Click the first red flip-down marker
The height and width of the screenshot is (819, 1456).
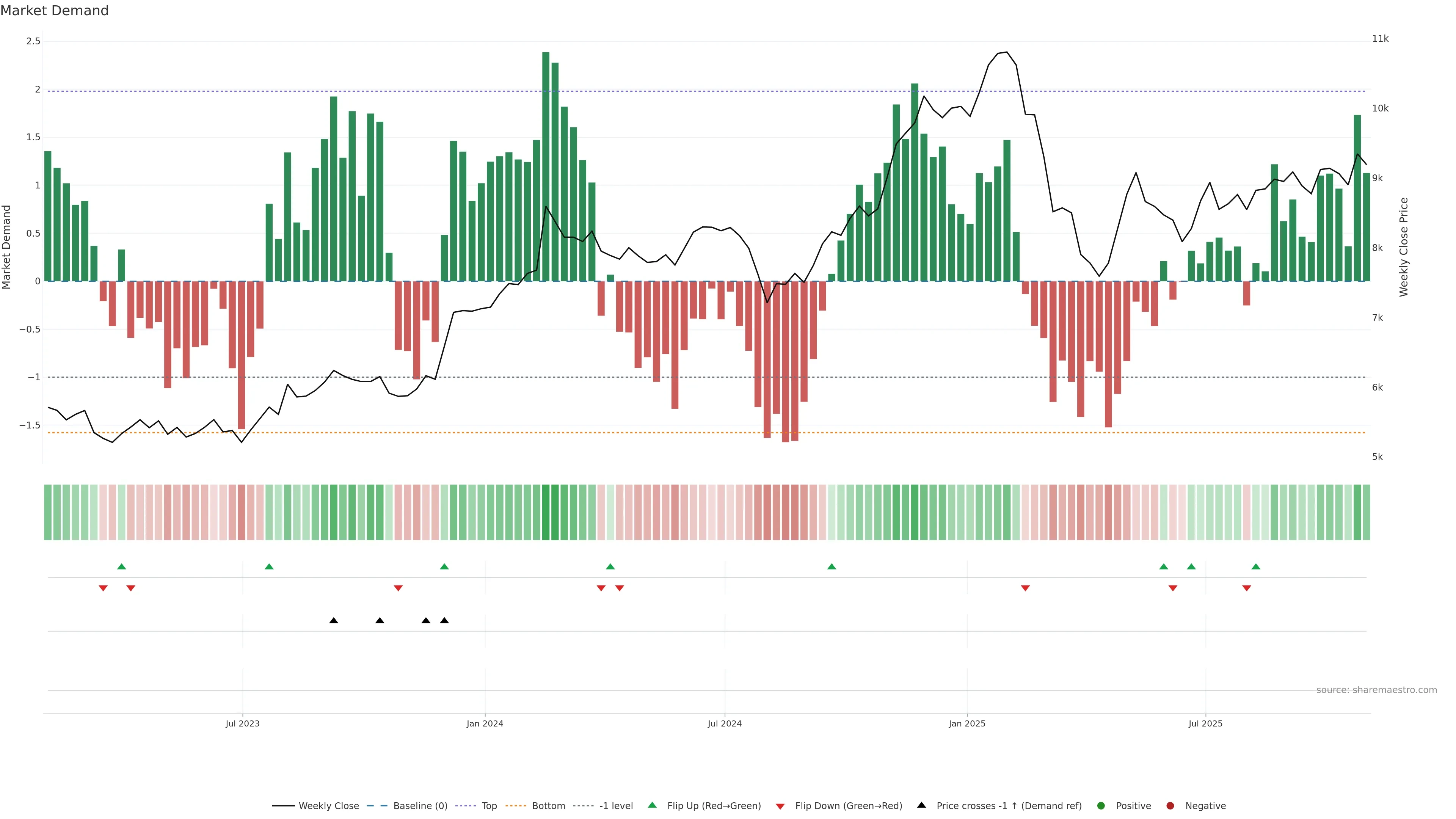coord(103,588)
